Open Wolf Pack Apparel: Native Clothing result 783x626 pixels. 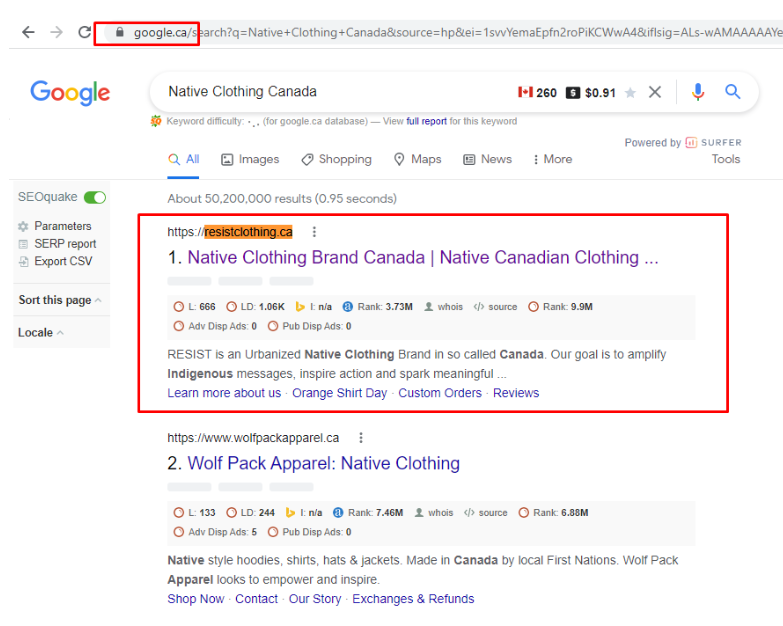click(324, 463)
